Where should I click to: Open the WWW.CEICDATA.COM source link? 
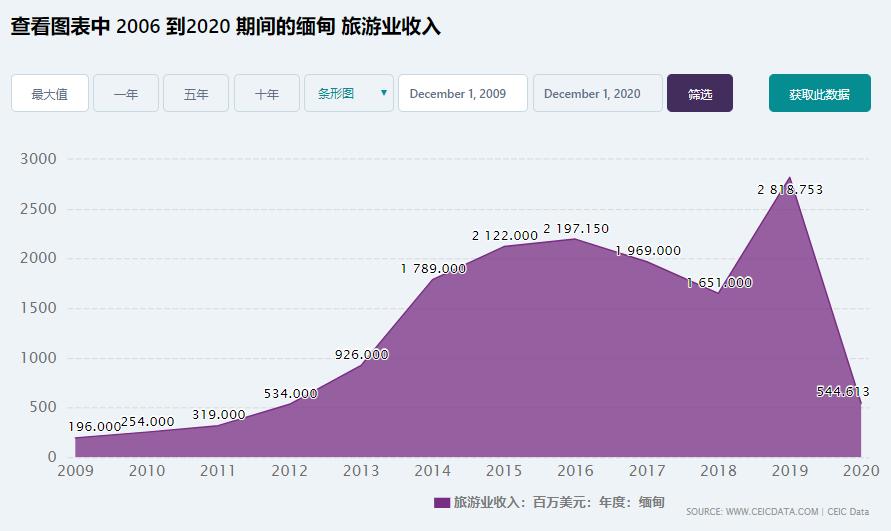[x=772, y=512]
